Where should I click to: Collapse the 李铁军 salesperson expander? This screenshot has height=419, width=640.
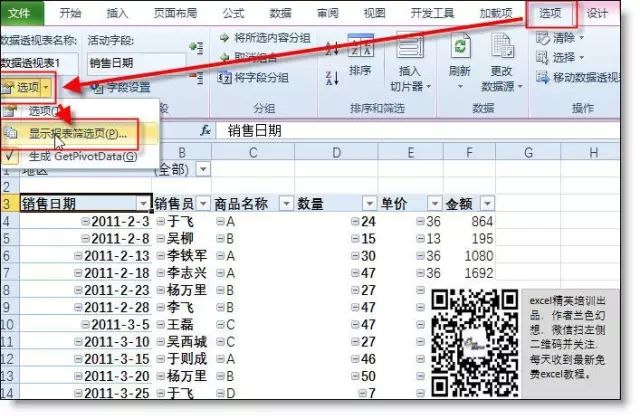(x=161, y=255)
